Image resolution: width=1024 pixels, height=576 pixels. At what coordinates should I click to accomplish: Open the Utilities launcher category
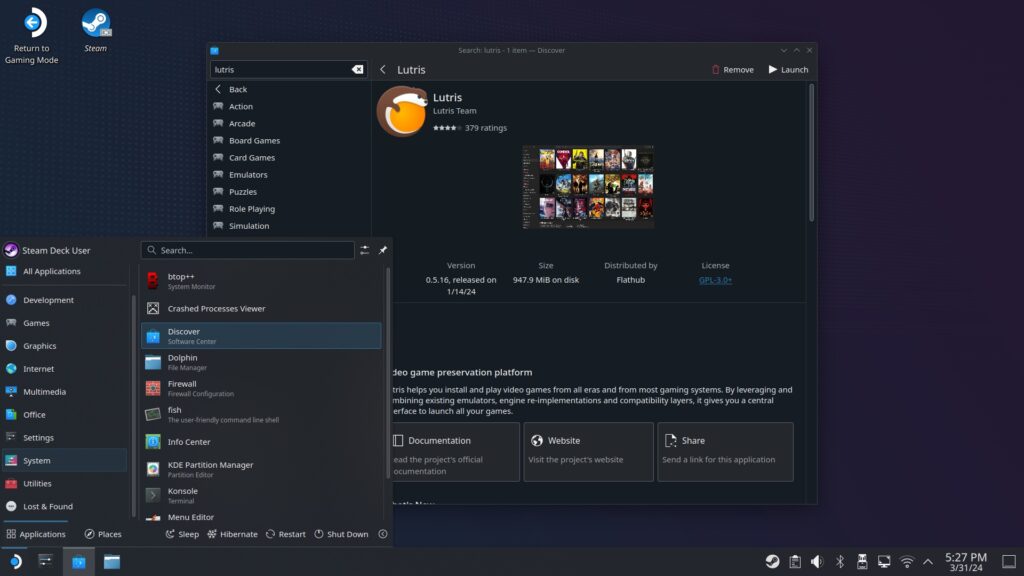pos(65,483)
